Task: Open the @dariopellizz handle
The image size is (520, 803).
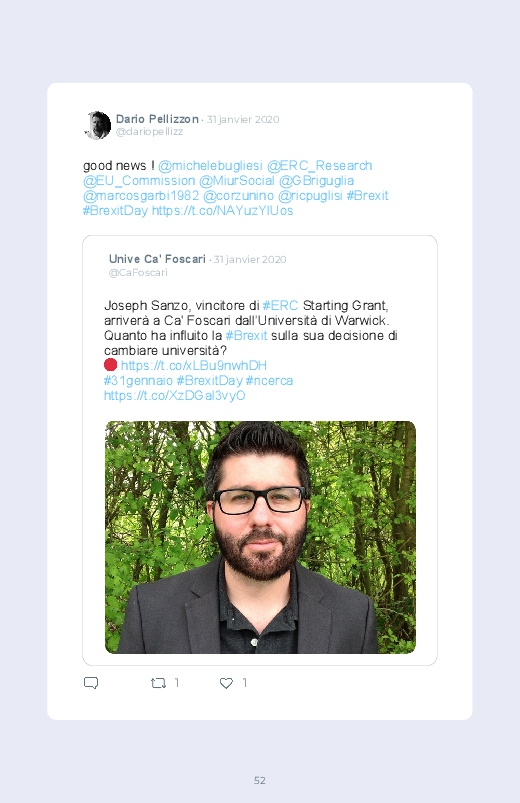Action: [149, 132]
